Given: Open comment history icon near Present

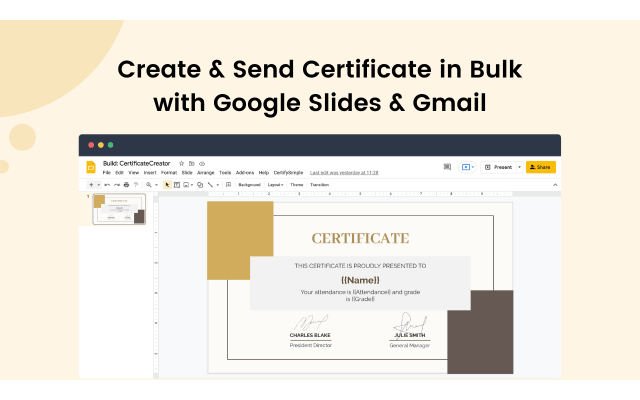Looking at the screenshot, I should coord(447,167).
